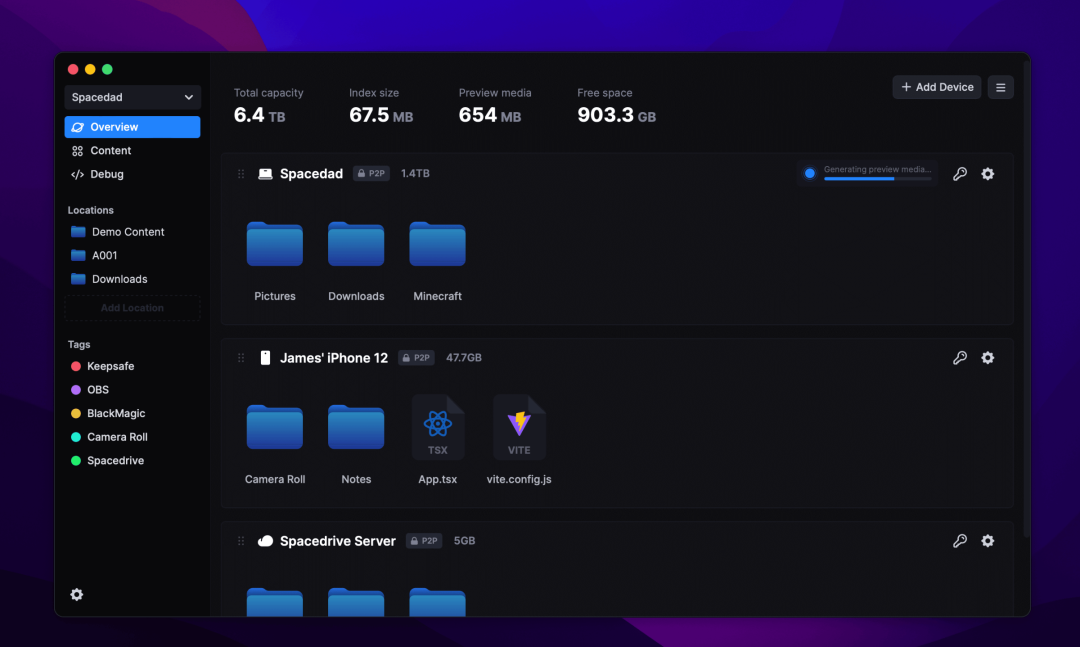Screen dimensions: 1080x647
Task: Select the red Keepsafe tag
Action: coord(103,366)
